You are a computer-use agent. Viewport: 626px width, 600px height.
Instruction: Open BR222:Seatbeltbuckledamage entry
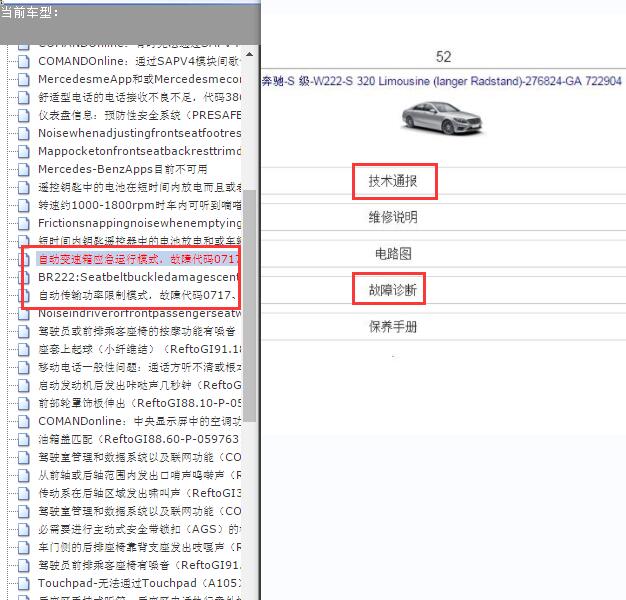(x=139, y=277)
